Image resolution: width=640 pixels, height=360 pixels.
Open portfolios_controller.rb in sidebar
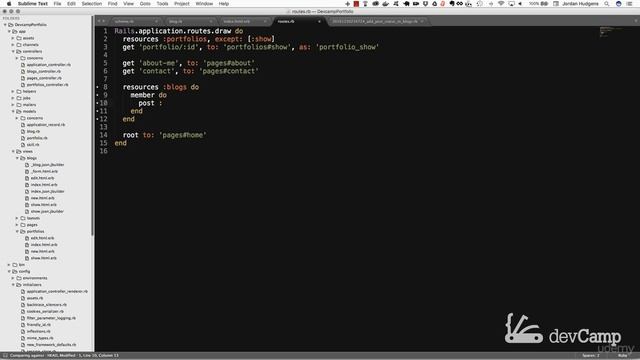coord(47,84)
